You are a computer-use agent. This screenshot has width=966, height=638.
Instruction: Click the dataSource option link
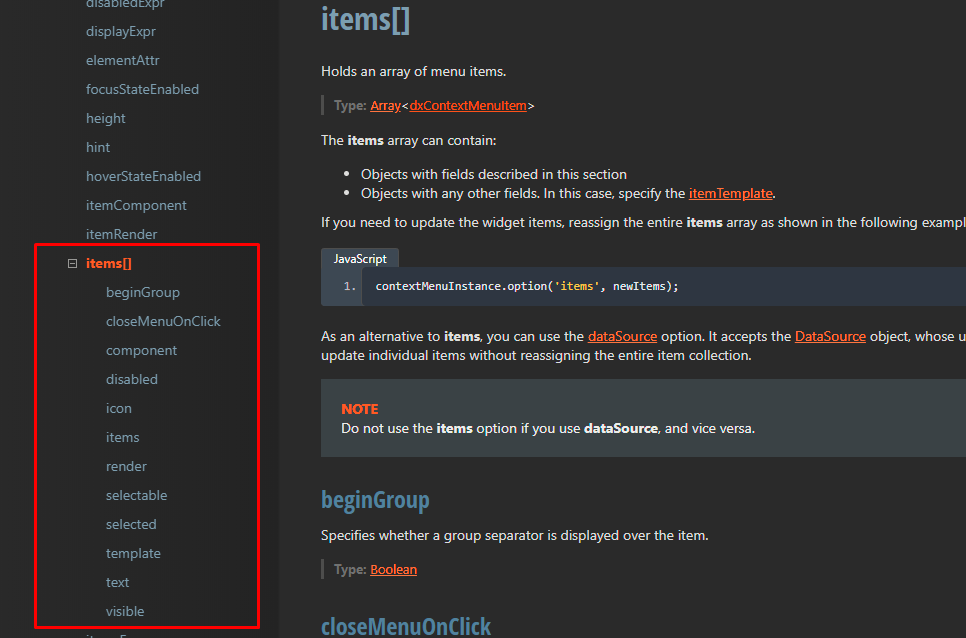622,336
